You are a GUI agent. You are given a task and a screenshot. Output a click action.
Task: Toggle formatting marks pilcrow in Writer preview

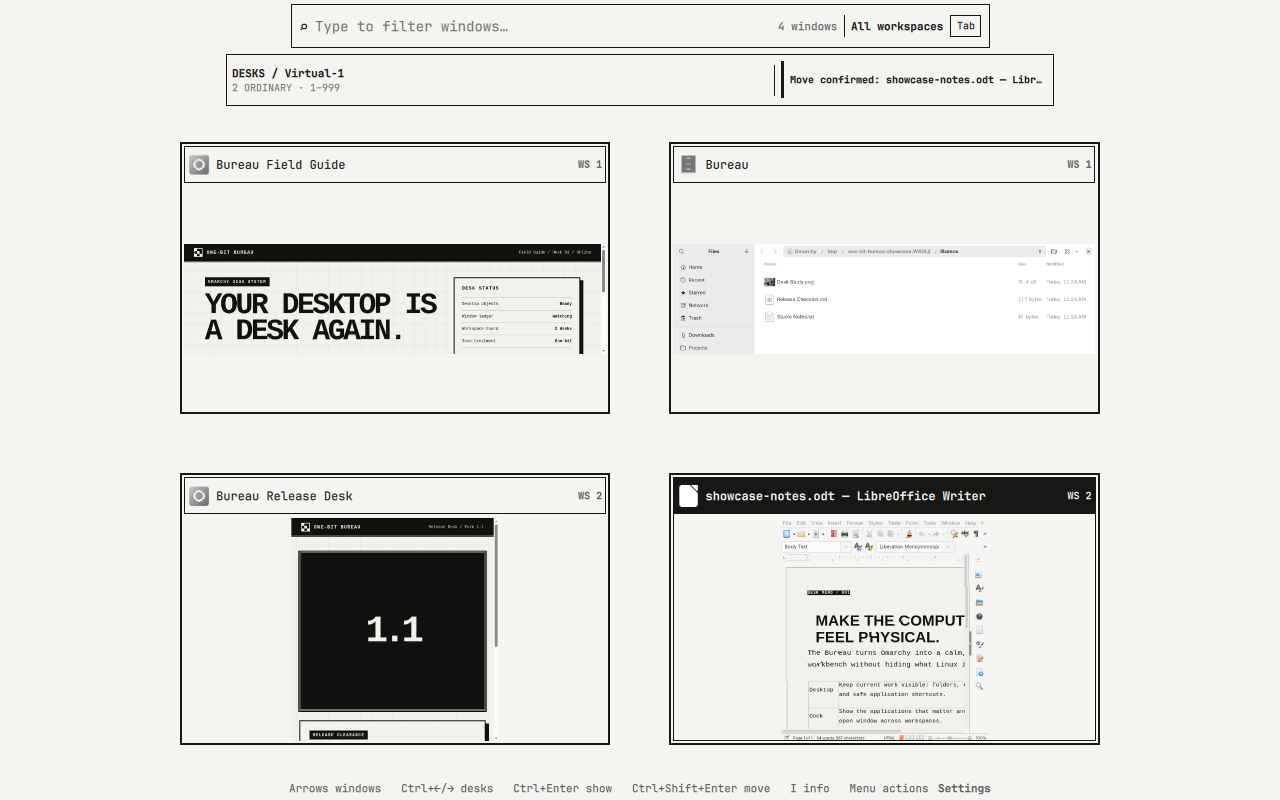(x=976, y=534)
